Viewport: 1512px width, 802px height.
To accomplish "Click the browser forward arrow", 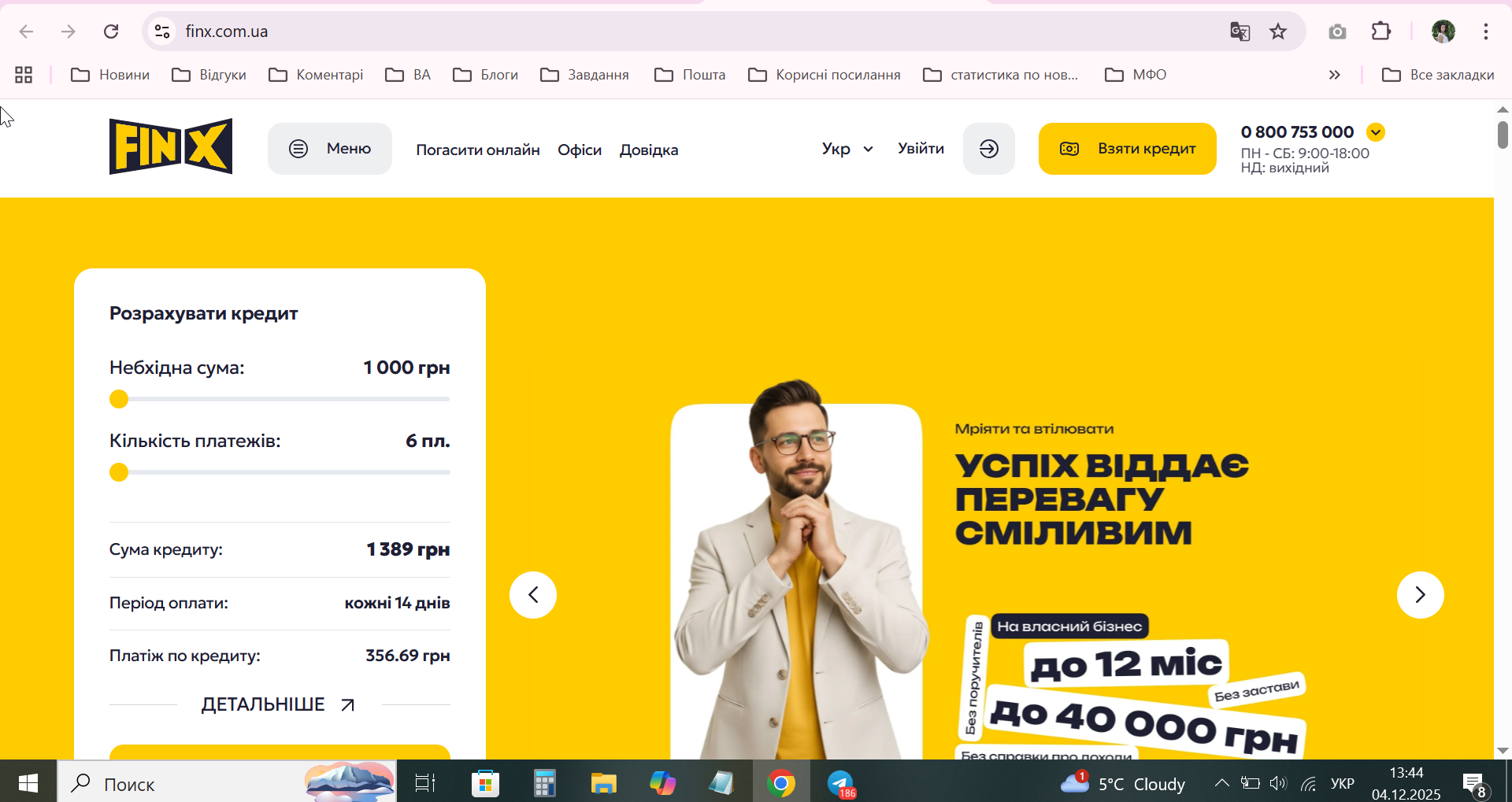I will (69, 31).
